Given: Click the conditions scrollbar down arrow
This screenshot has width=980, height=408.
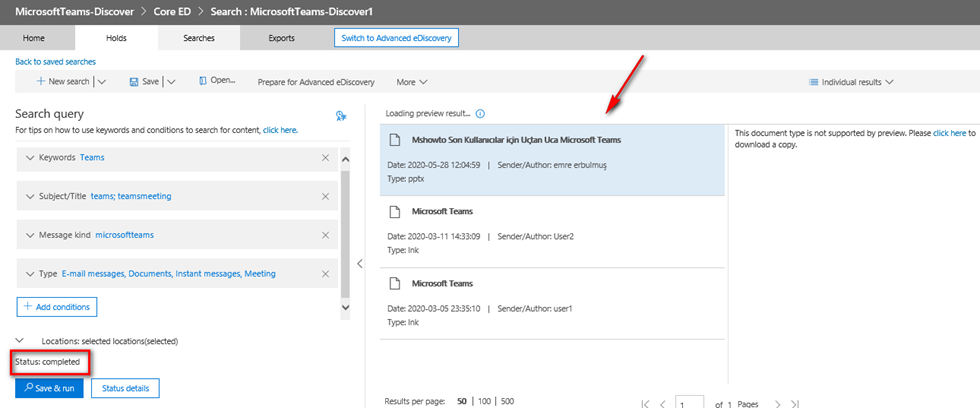Looking at the screenshot, I should pyautogui.click(x=346, y=307).
